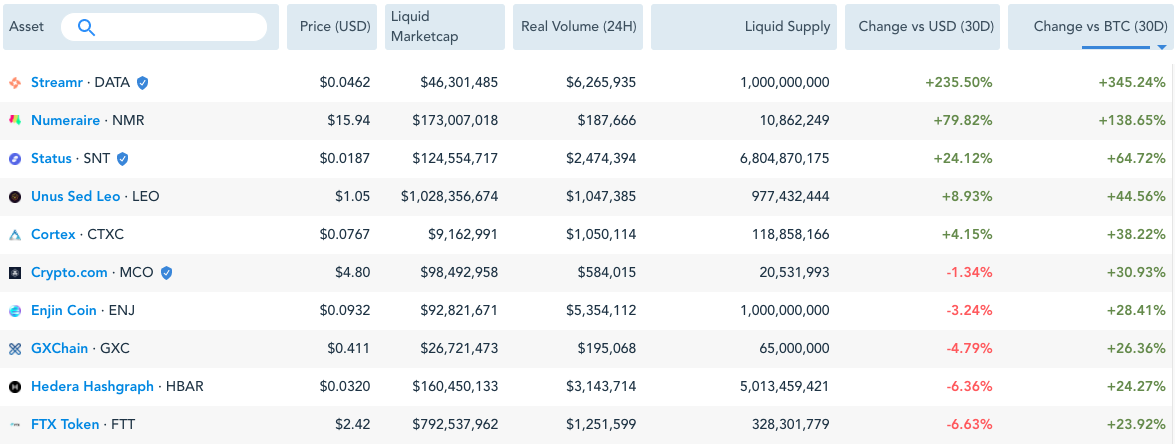The image size is (1175, 444).
Task: Open the Status asset link
Action: click(x=51, y=159)
